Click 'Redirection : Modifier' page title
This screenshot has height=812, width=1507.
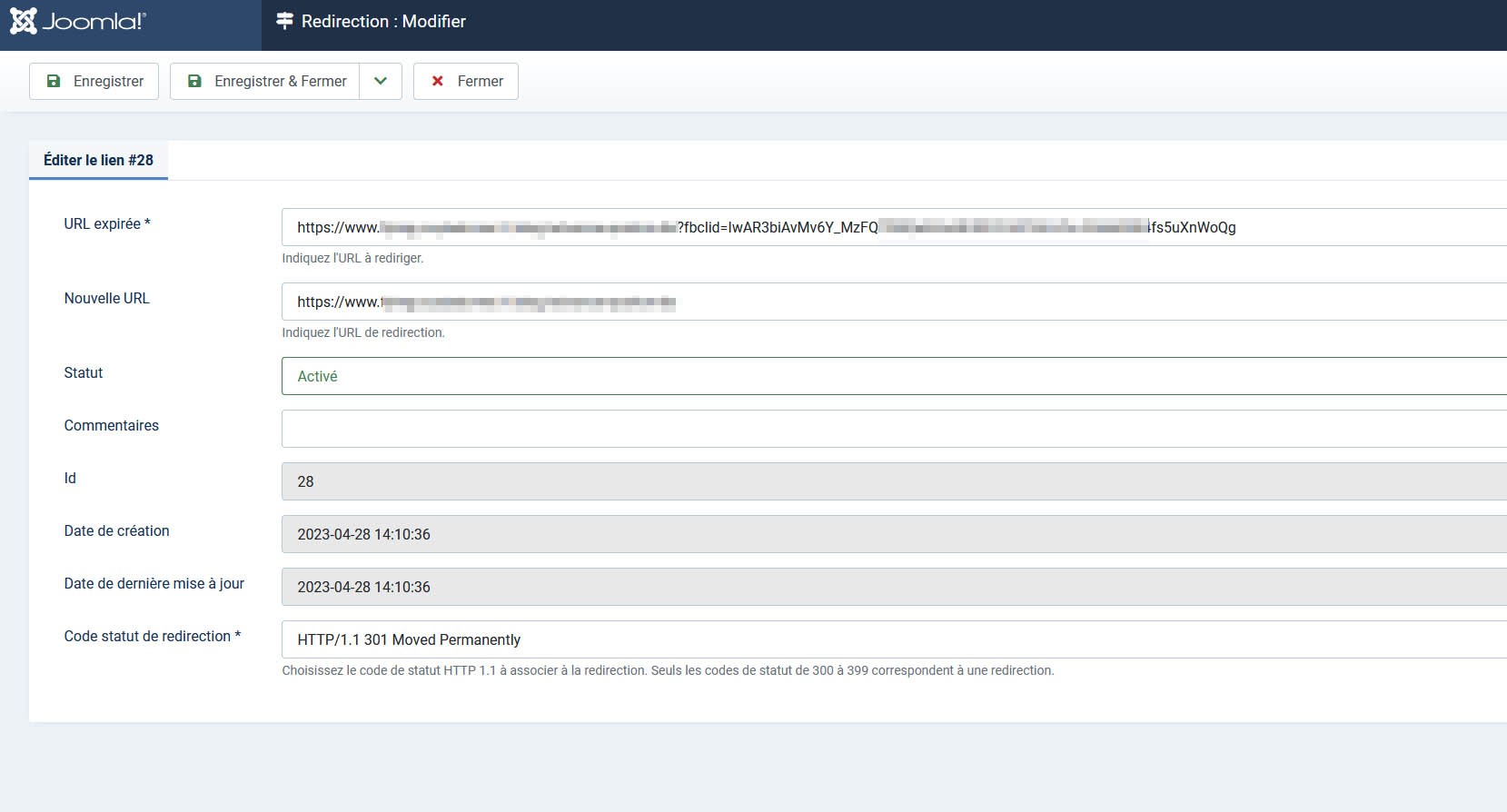[x=383, y=21]
